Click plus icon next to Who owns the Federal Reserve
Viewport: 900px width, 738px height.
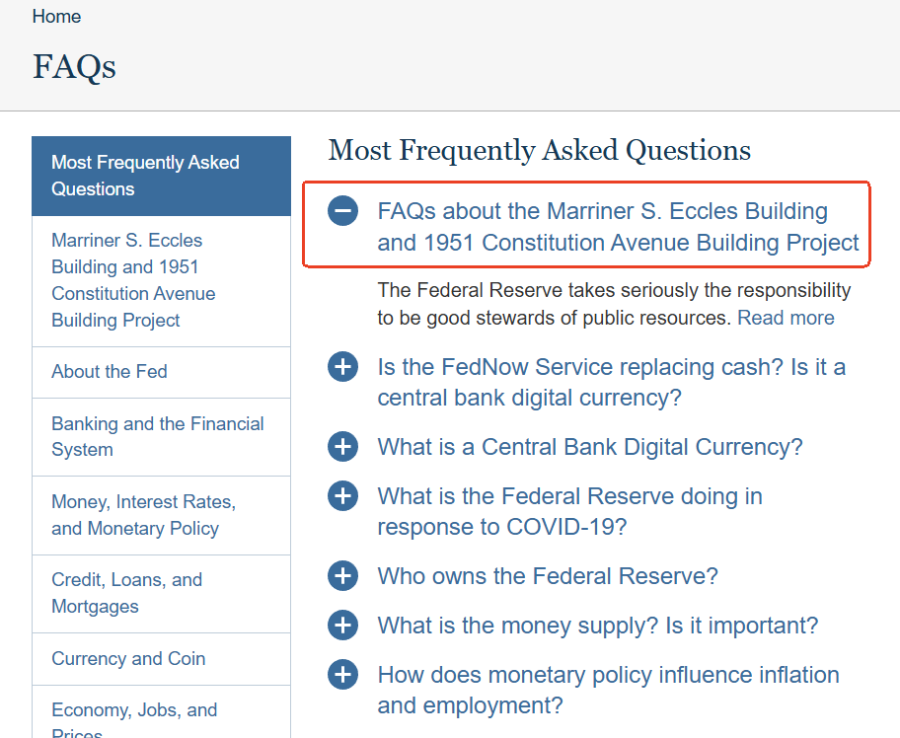pos(343,576)
